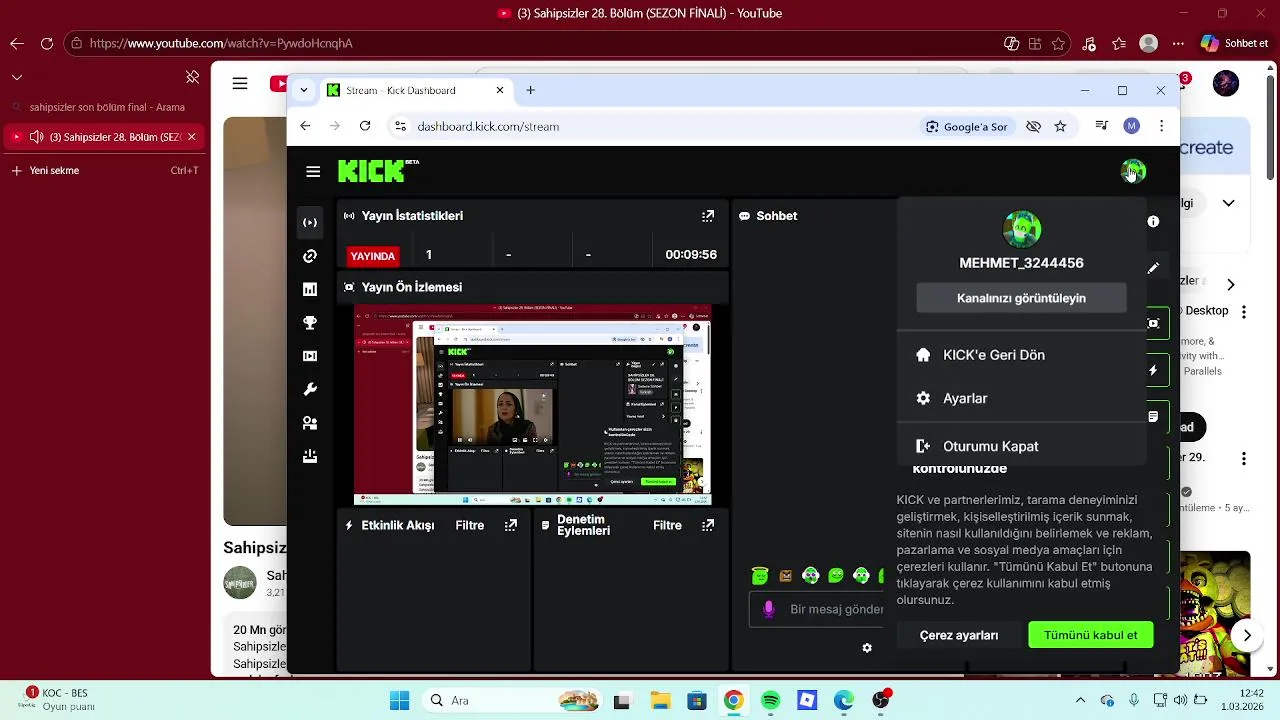Open the Etkinlik Akışı Filtre dropdown

tap(469, 525)
